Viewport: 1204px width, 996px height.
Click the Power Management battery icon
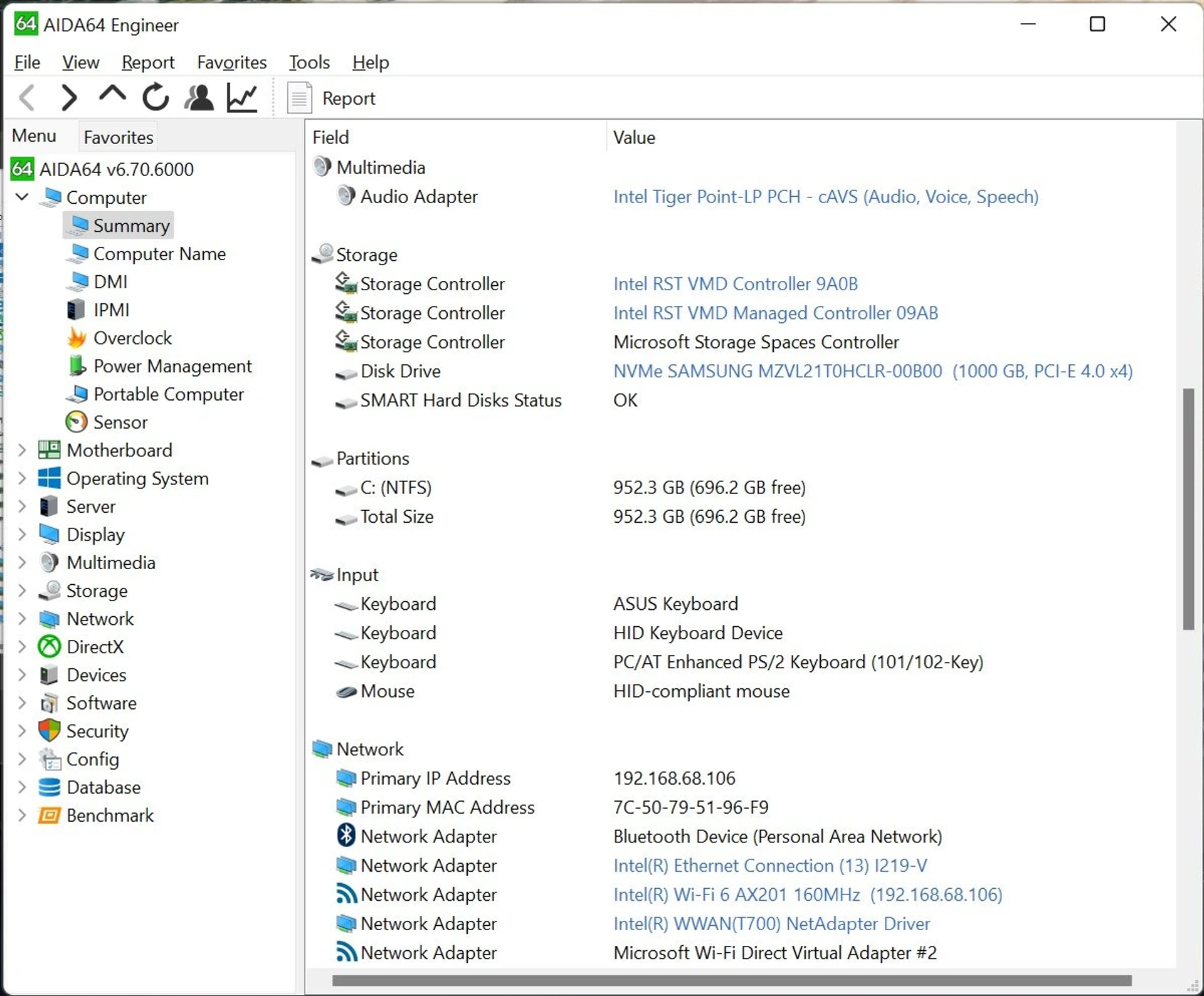click(x=77, y=365)
